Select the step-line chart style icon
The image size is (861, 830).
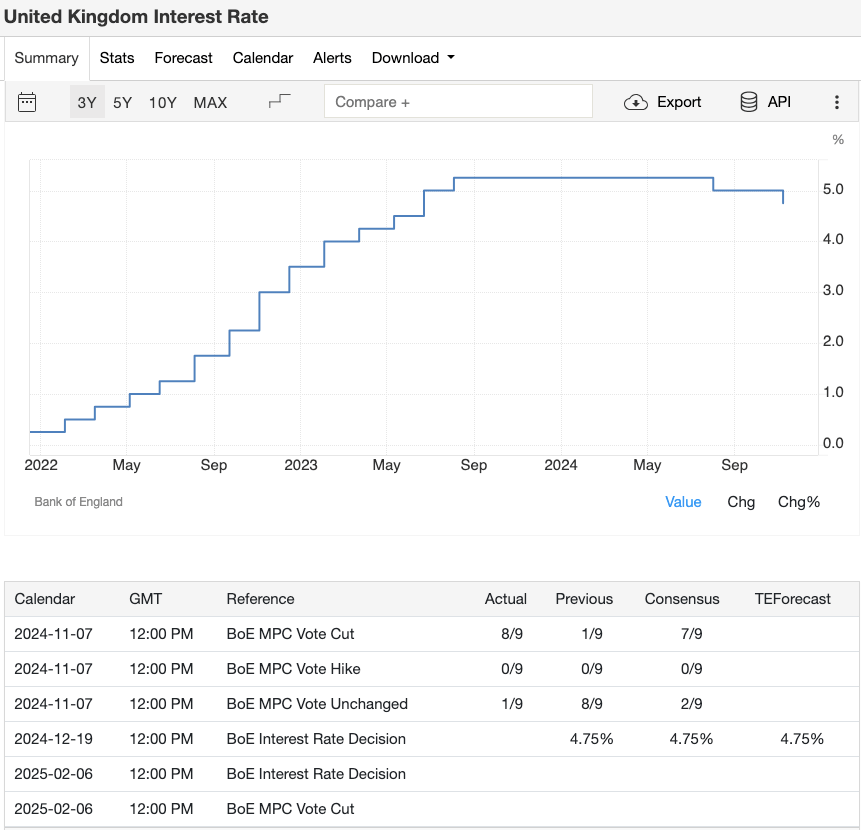tap(279, 101)
